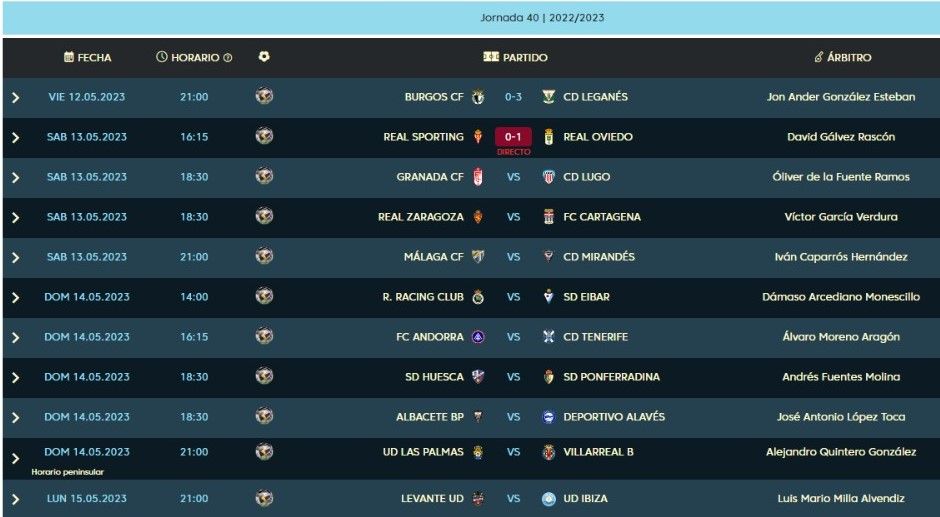Click the UD Ibiza team crest
940x517 pixels.
tap(548, 498)
